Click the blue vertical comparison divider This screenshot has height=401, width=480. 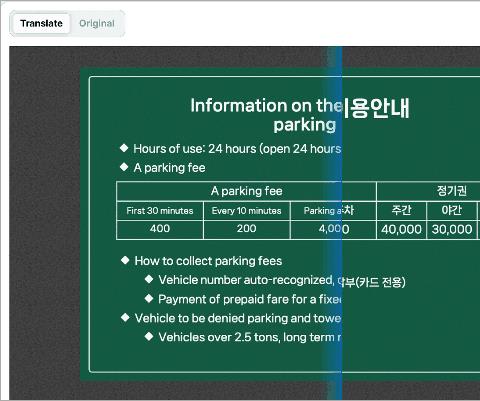[x=338, y=223]
